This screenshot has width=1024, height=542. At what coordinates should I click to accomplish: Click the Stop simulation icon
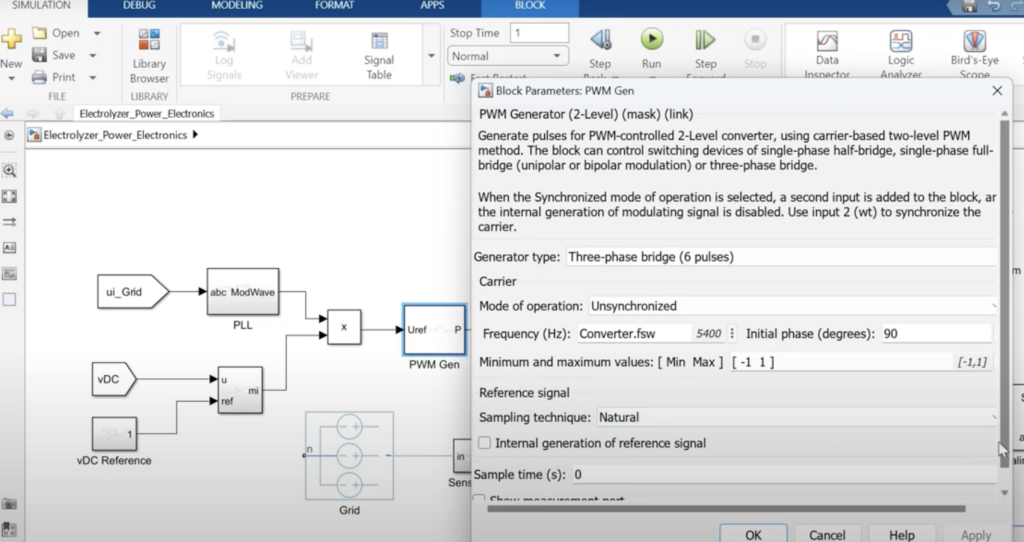755,39
